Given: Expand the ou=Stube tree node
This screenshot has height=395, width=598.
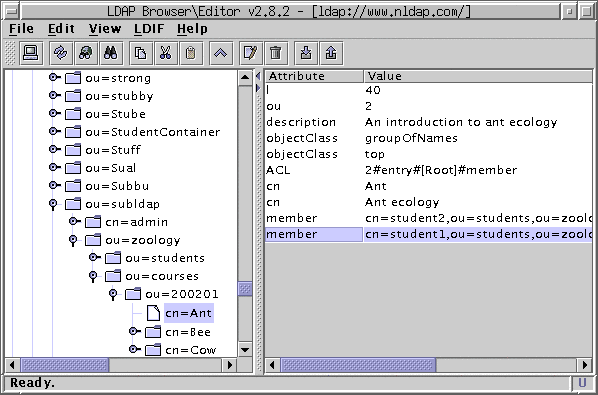Looking at the screenshot, I should tap(55, 113).
